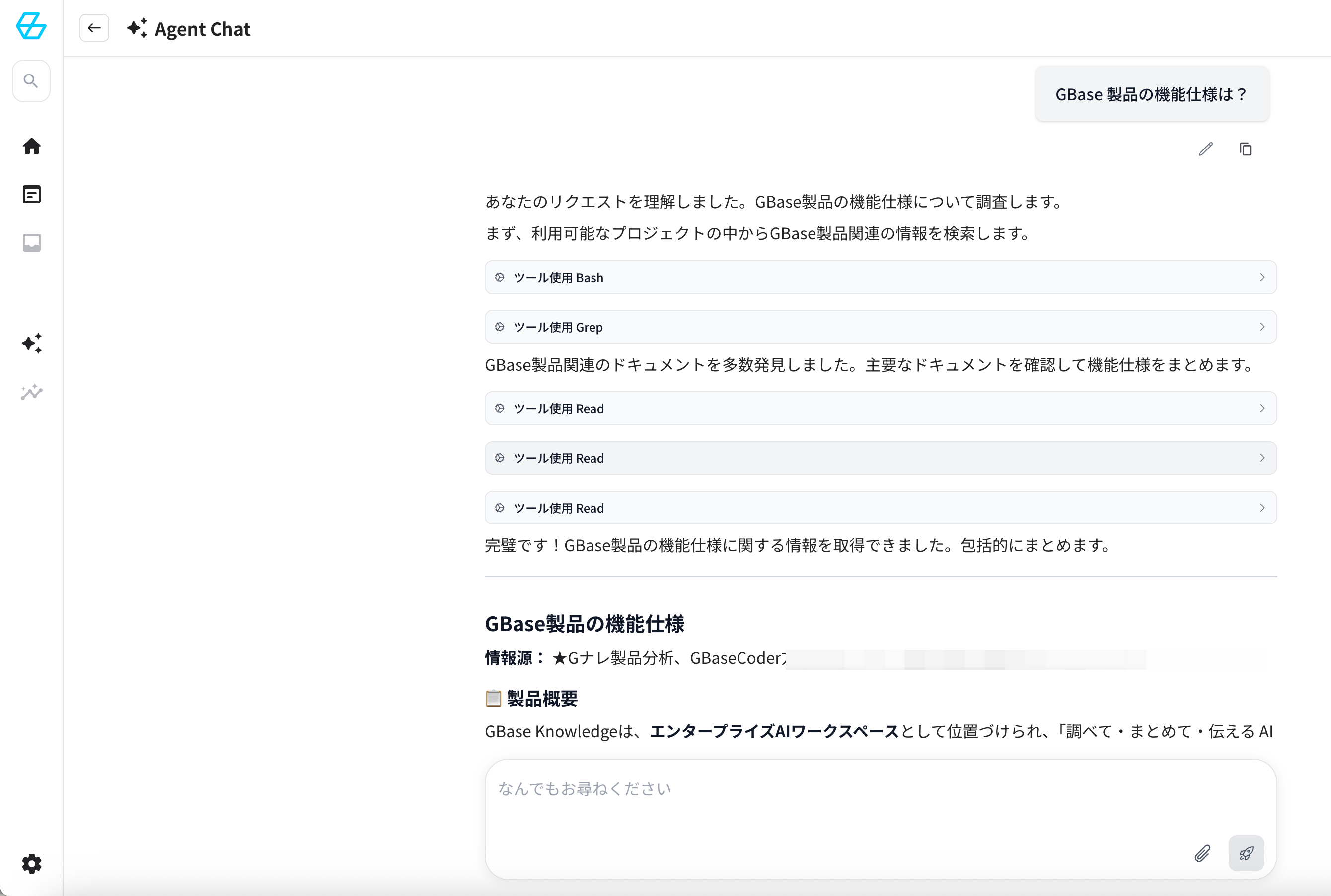
Task: Go back using the arrow button
Action: [x=94, y=27]
